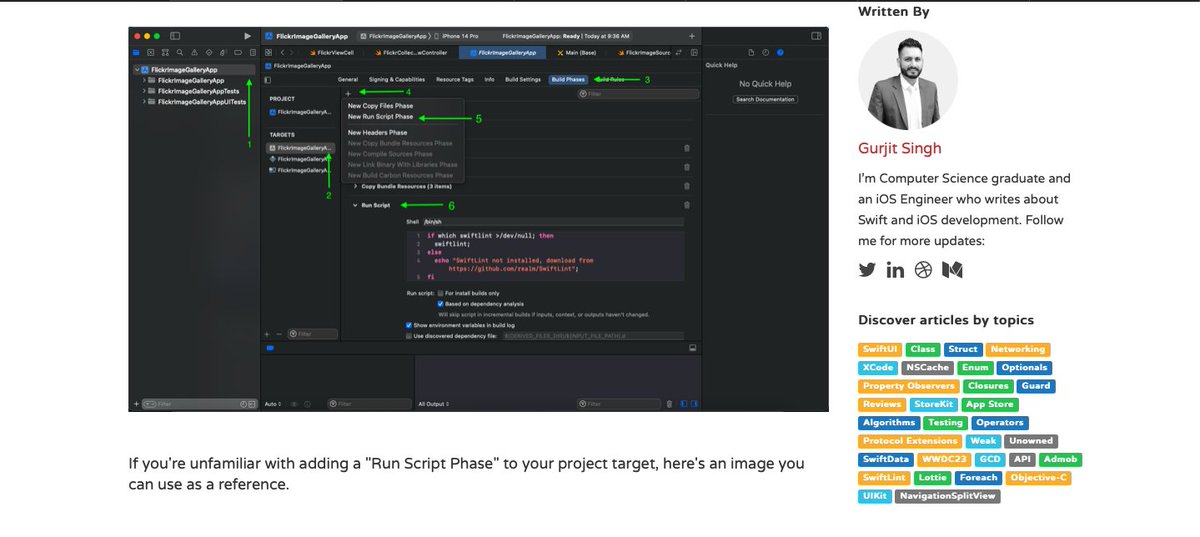Select Signing & Capabilities tab in Xcode
Viewport: 1200px width, 537px height.
tap(396, 79)
